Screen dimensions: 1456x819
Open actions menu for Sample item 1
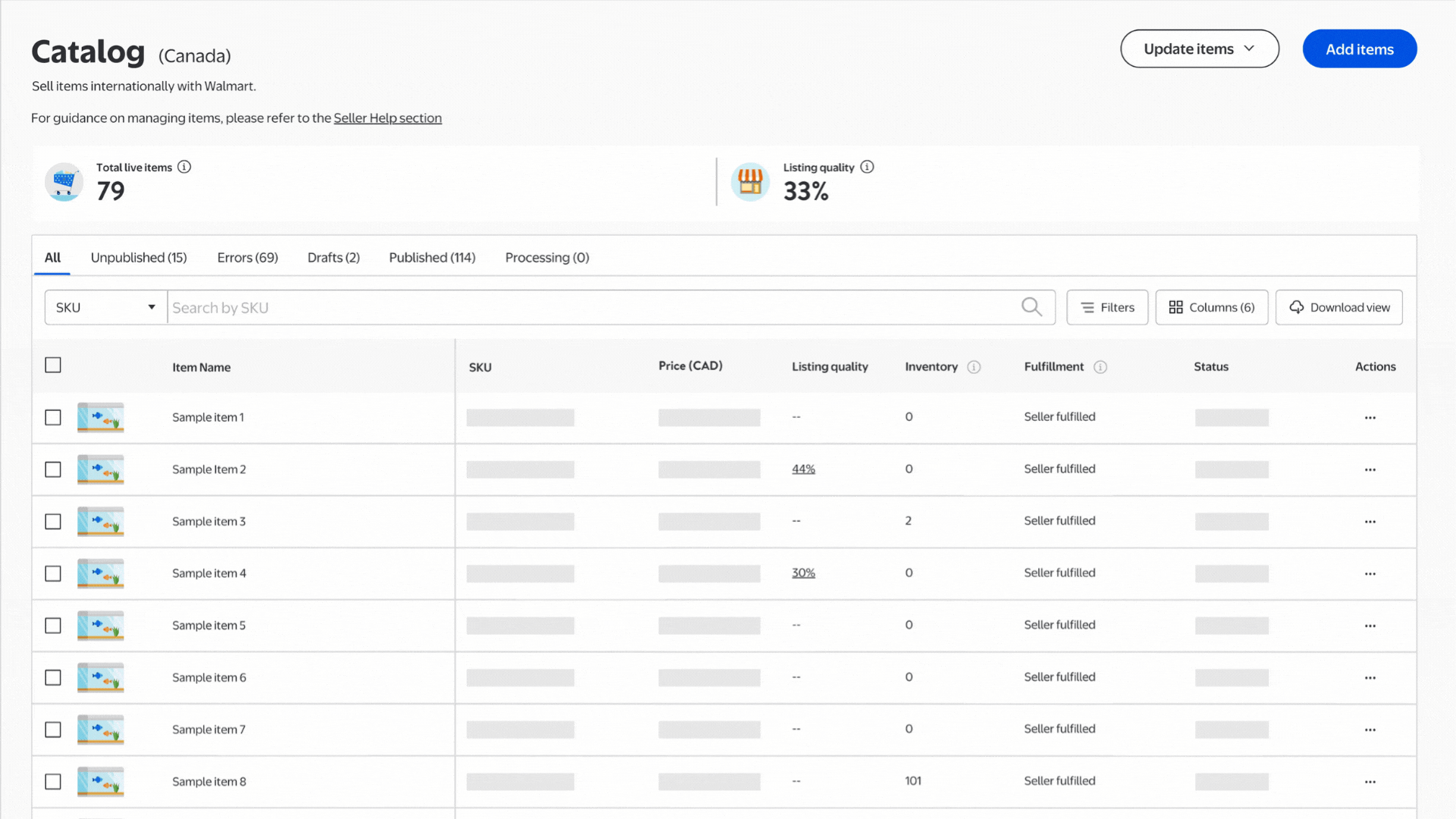[1370, 418]
